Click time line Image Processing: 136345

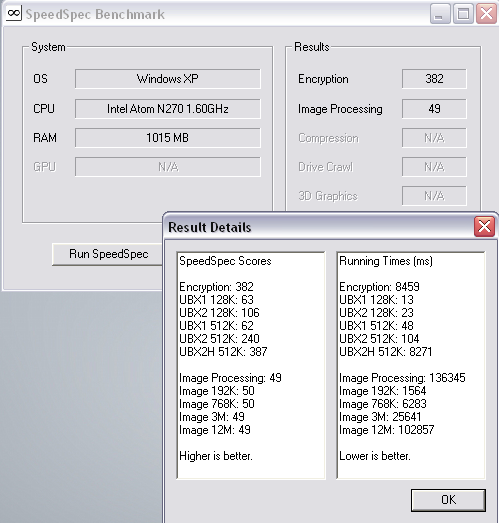pos(402,378)
